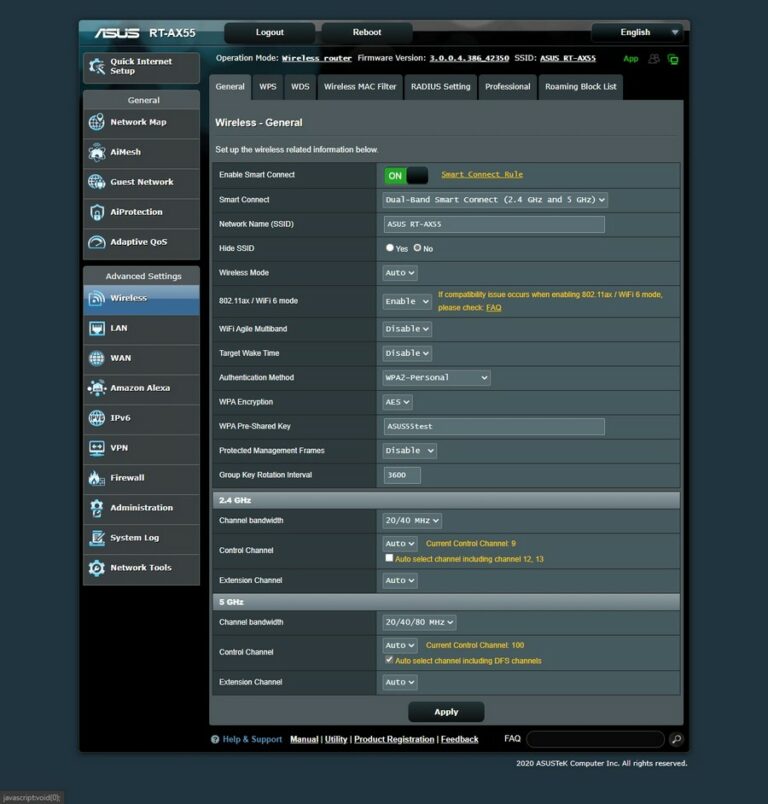Screen dimensions: 768x804
Task: Click the Network Tools wrench icon
Action: point(96,568)
